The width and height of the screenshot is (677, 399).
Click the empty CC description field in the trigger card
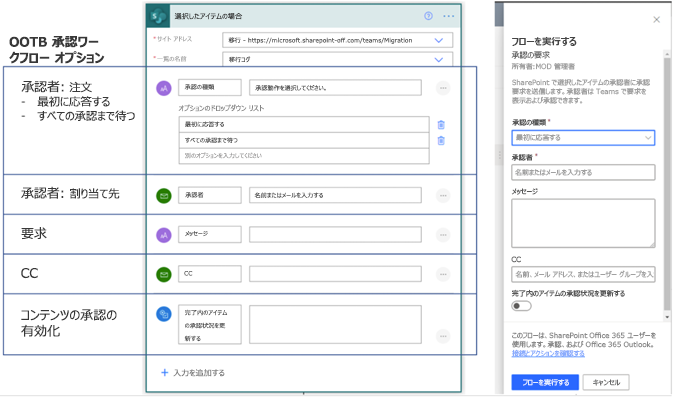335,274
